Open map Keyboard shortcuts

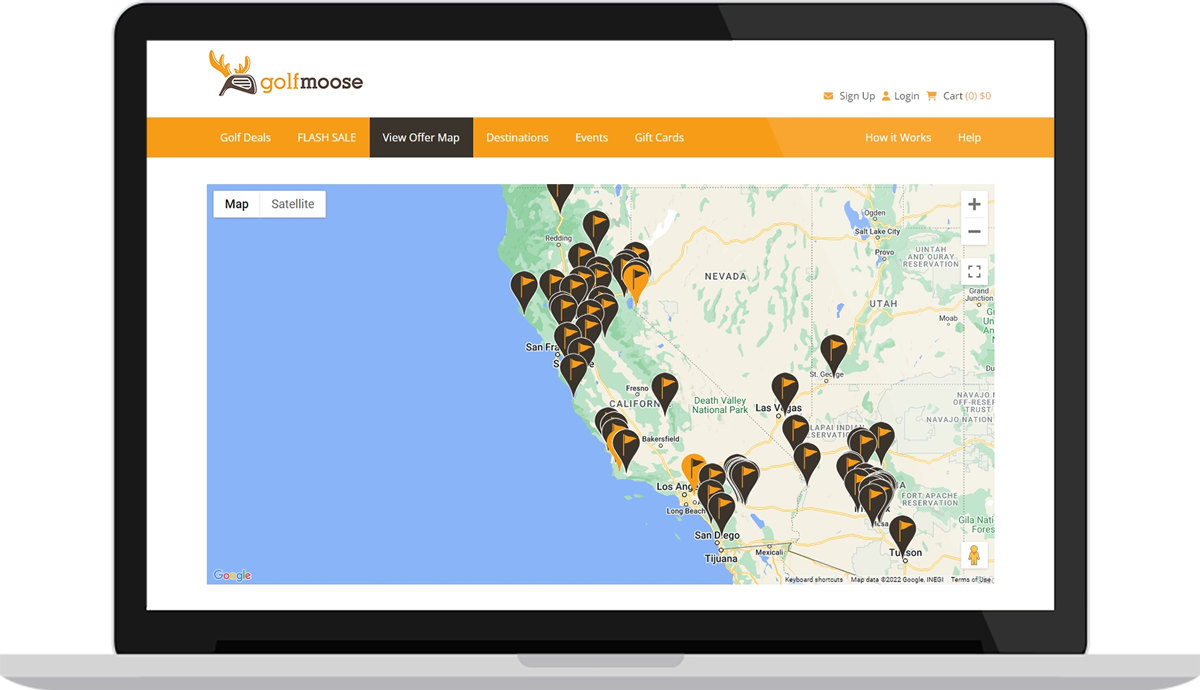point(813,580)
